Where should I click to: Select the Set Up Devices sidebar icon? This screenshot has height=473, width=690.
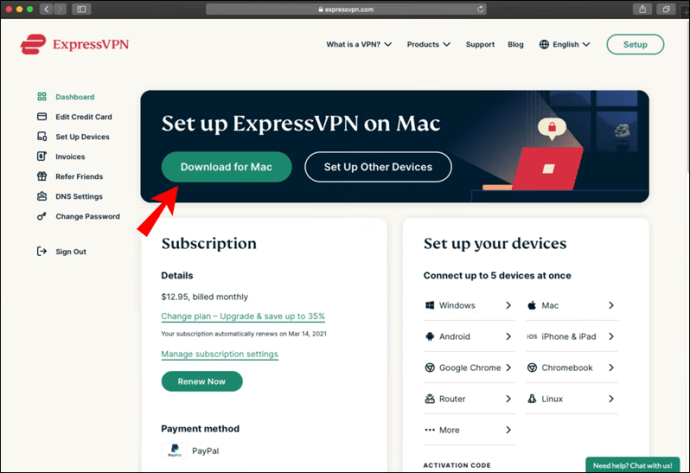[x=42, y=136]
